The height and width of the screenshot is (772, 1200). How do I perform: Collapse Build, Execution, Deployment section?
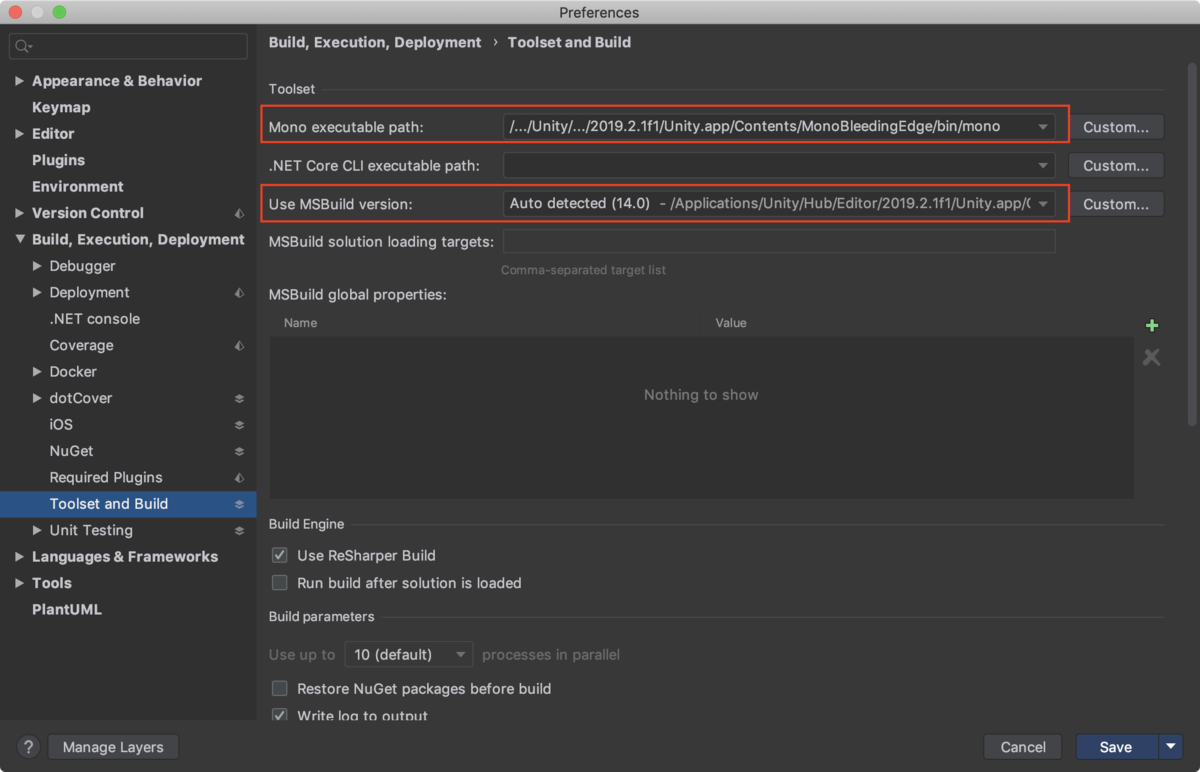click(x=19, y=240)
